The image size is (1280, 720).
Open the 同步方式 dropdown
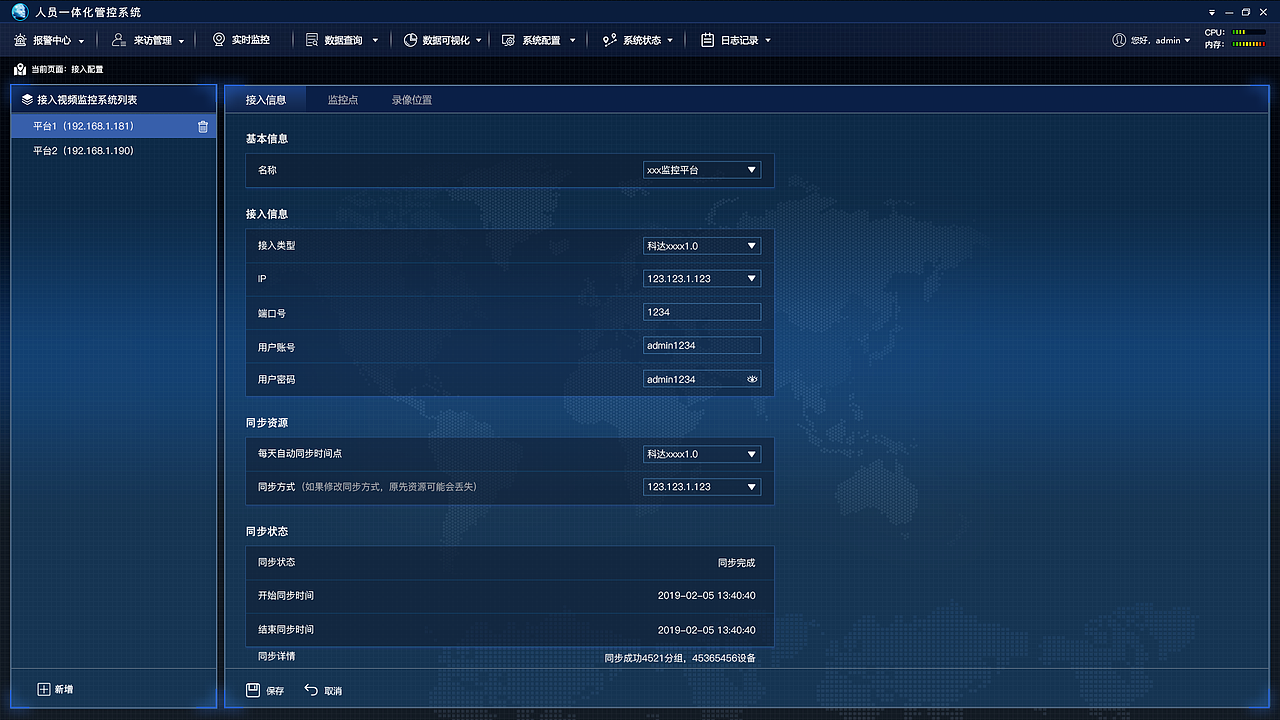(x=702, y=487)
